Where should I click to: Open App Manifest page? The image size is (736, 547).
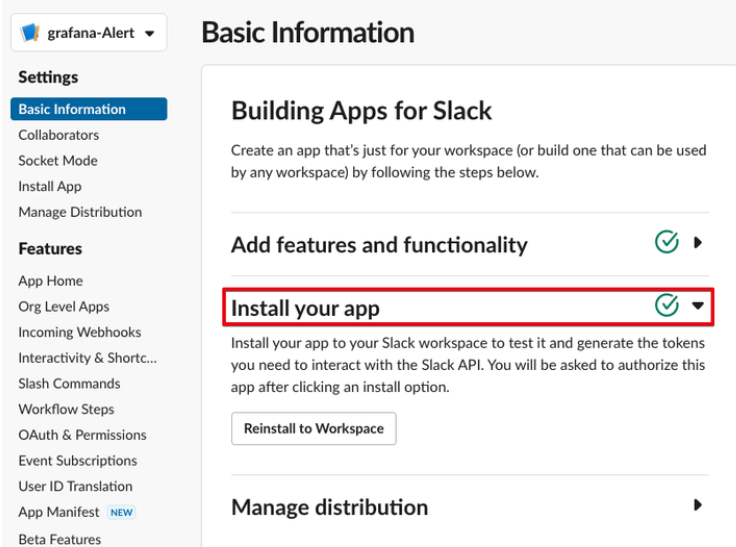[59, 512]
